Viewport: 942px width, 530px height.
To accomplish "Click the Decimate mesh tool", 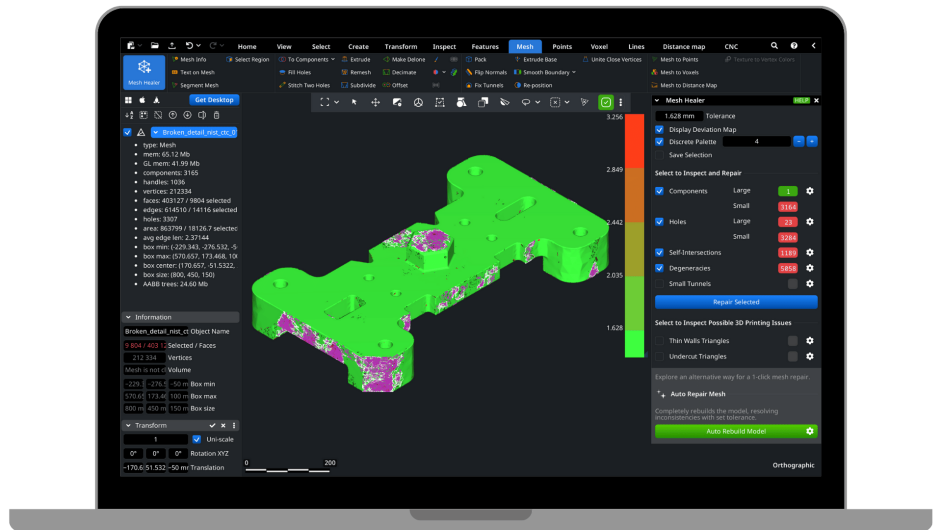I will pyautogui.click(x=402, y=72).
